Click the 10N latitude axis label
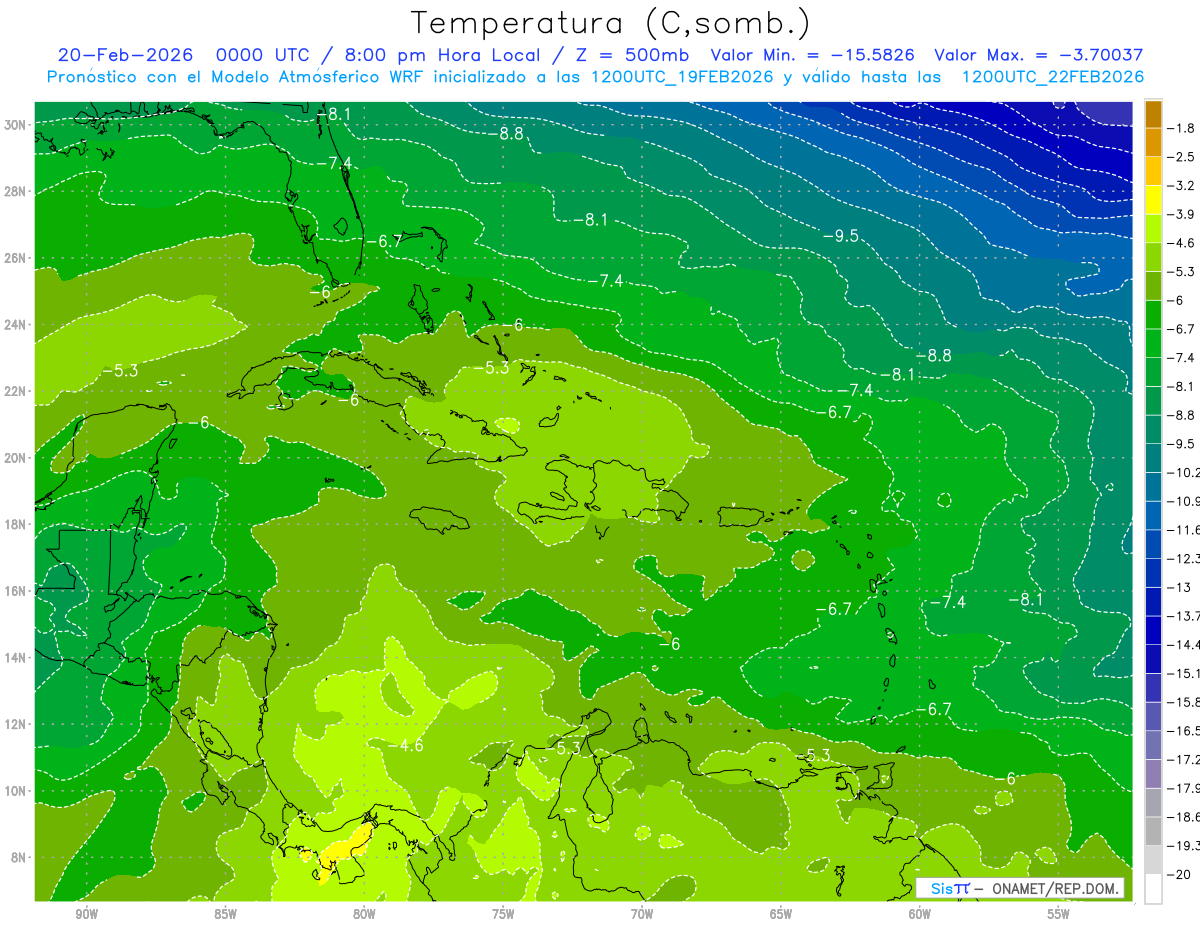The image size is (1200, 927). point(15,791)
